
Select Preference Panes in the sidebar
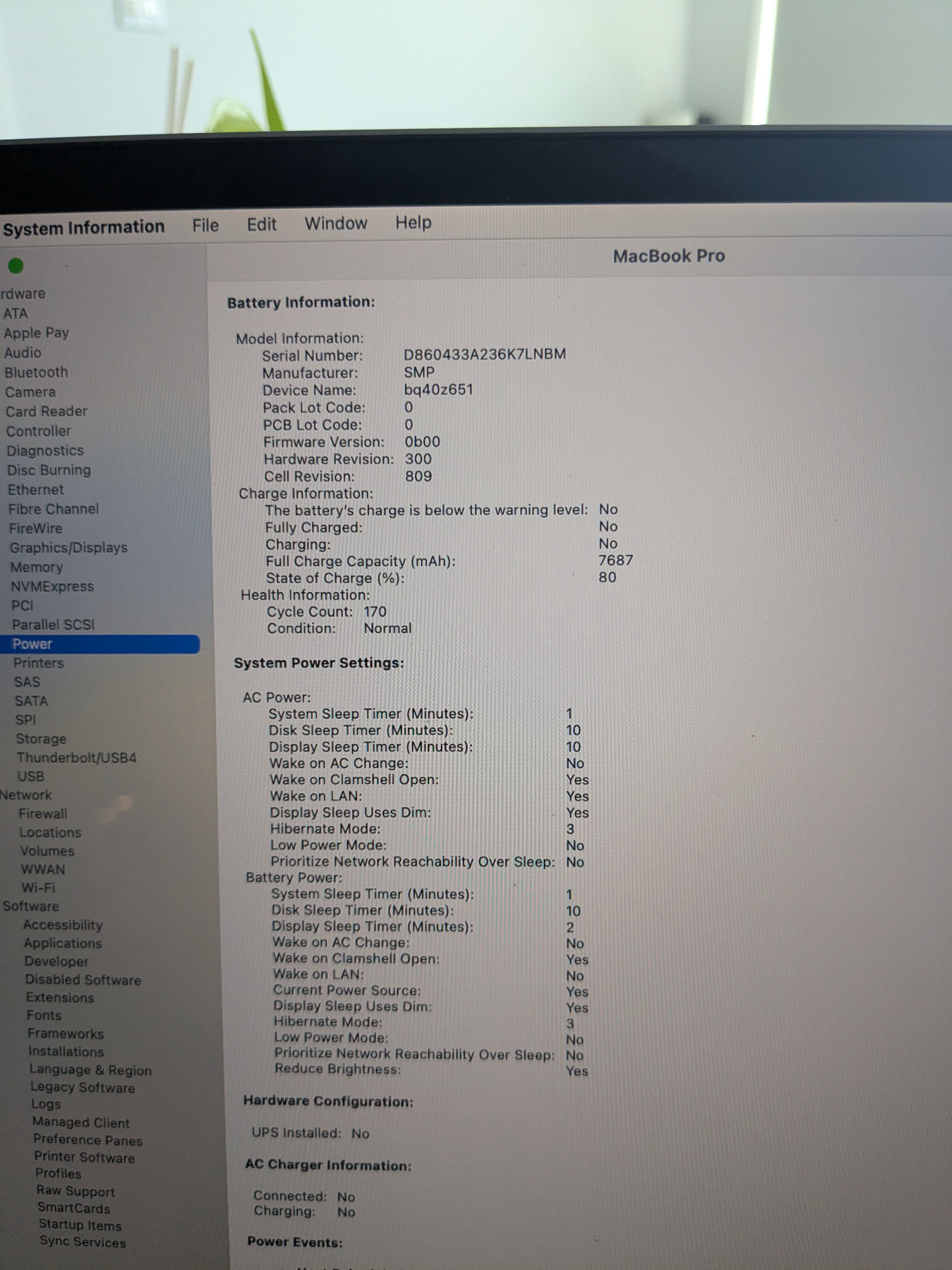pos(88,1140)
